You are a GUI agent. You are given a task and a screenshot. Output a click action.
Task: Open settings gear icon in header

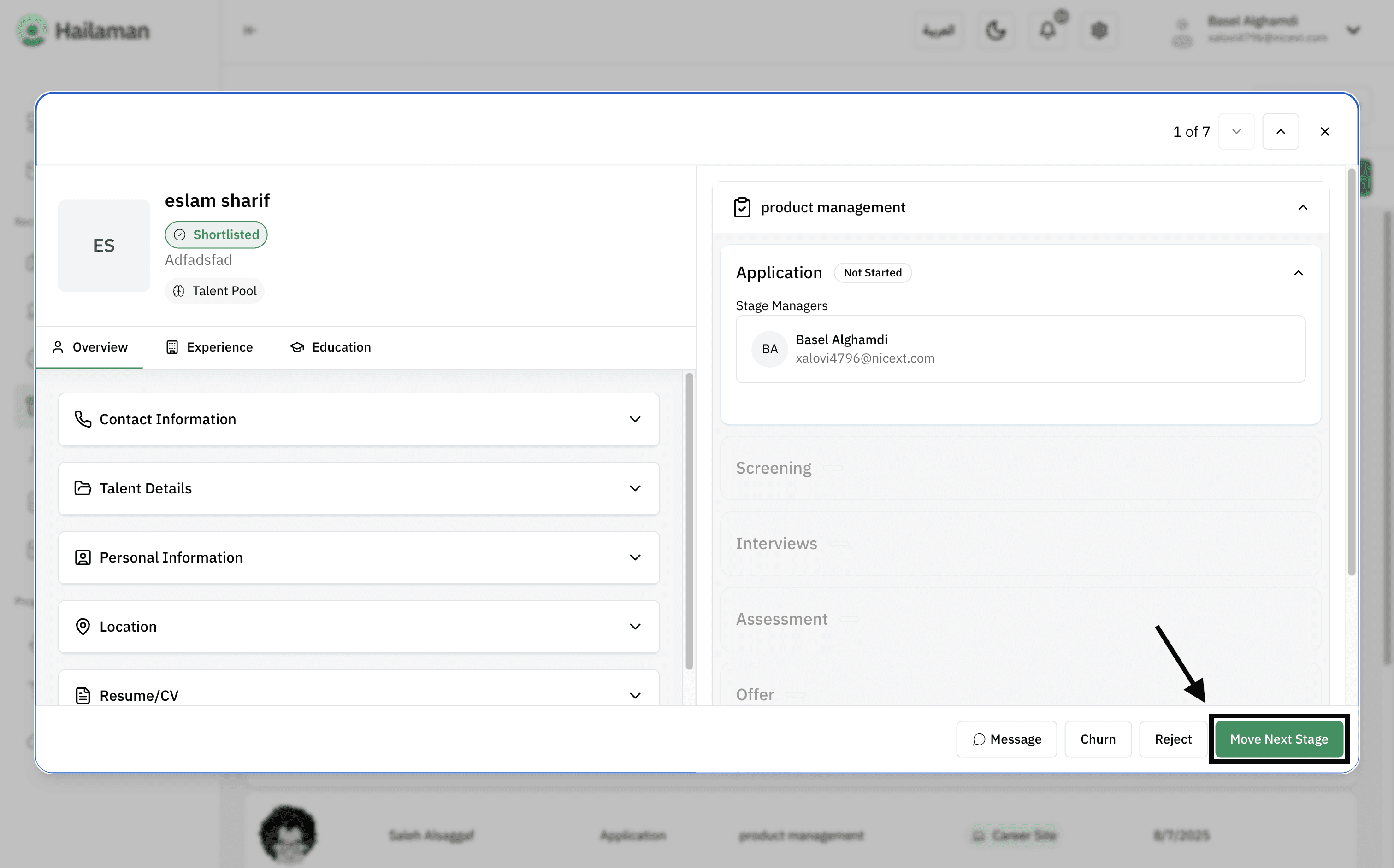click(1099, 30)
